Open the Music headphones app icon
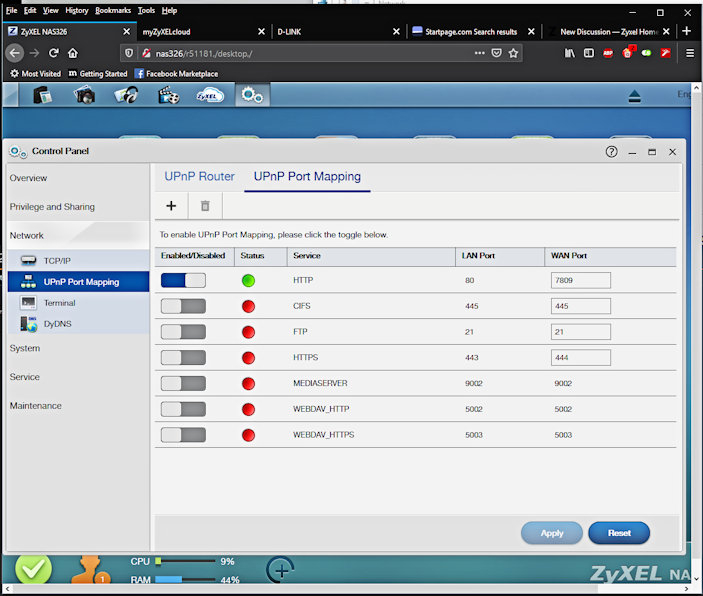Viewport: 703px width, 596px height. [x=126, y=95]
